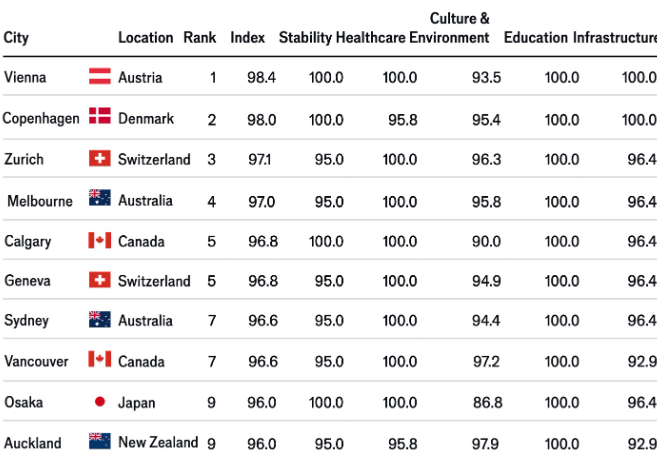657x463 pixels.
Task: Click the Healthcare column header
Action: pyautogui.click(x=371, y=38)
